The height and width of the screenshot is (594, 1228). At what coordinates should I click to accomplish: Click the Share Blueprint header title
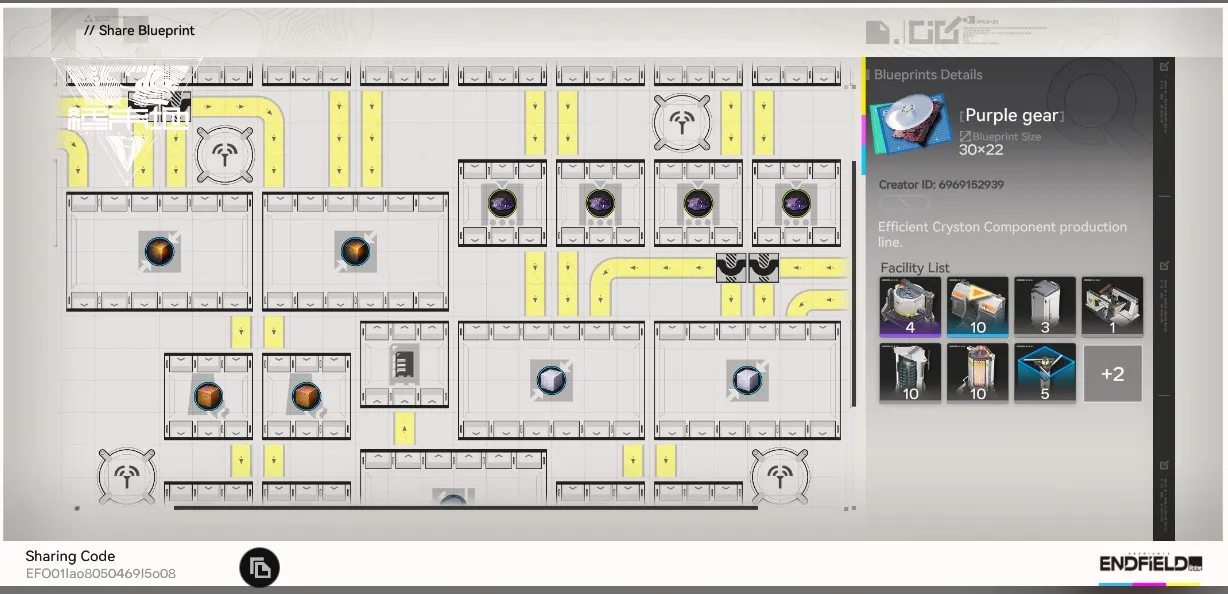(x=139, y=31)
